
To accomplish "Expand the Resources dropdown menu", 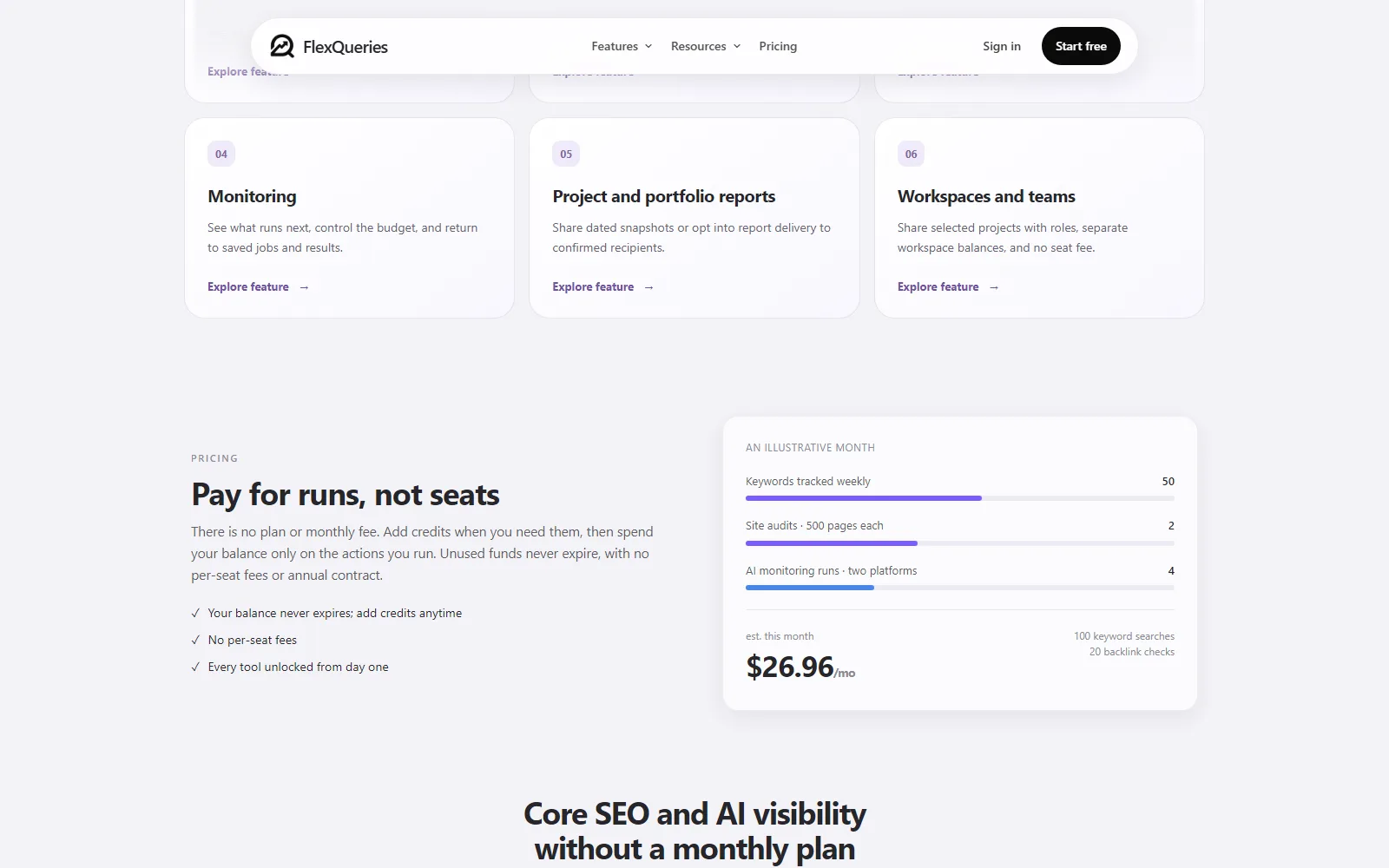I will point(706,46).
